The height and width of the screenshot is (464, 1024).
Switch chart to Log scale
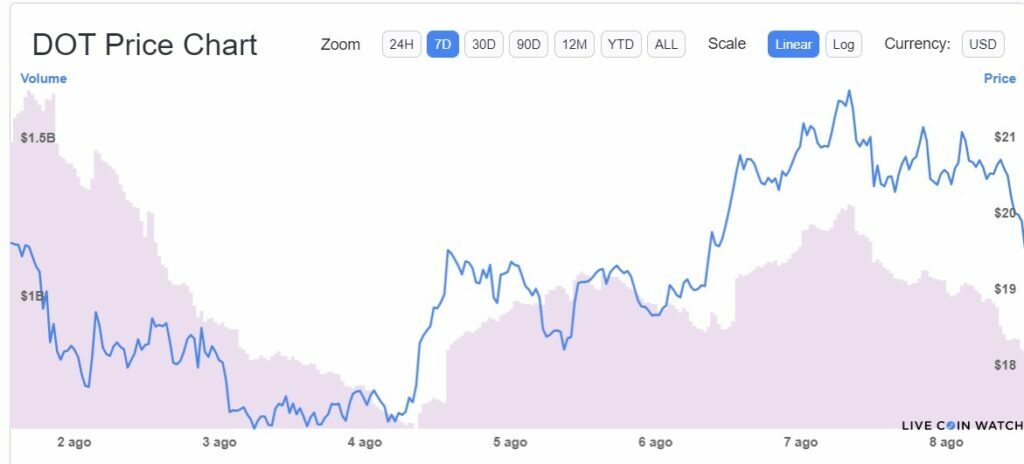(844, 45)
